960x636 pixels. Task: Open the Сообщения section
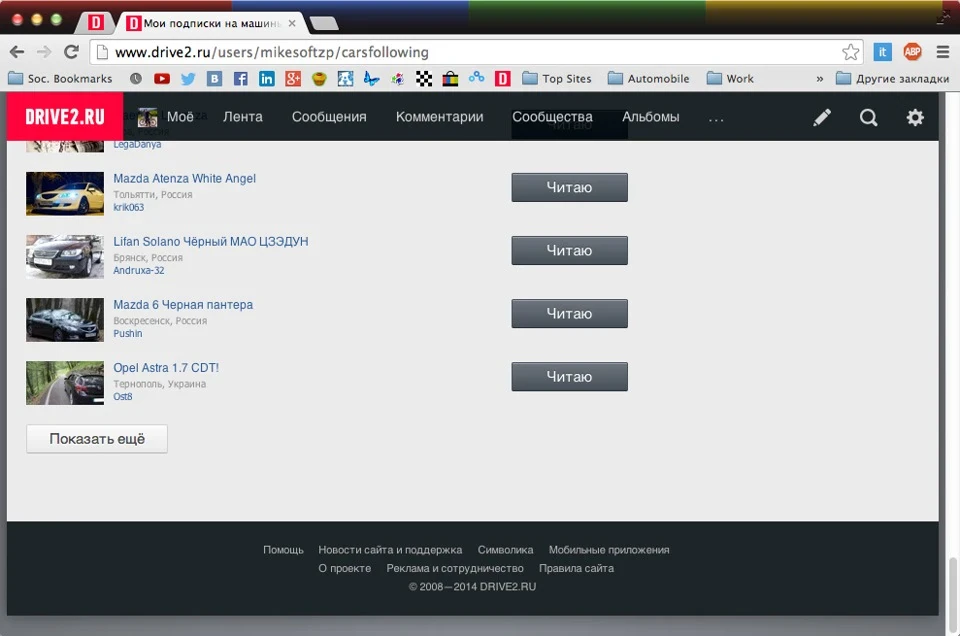329,116
